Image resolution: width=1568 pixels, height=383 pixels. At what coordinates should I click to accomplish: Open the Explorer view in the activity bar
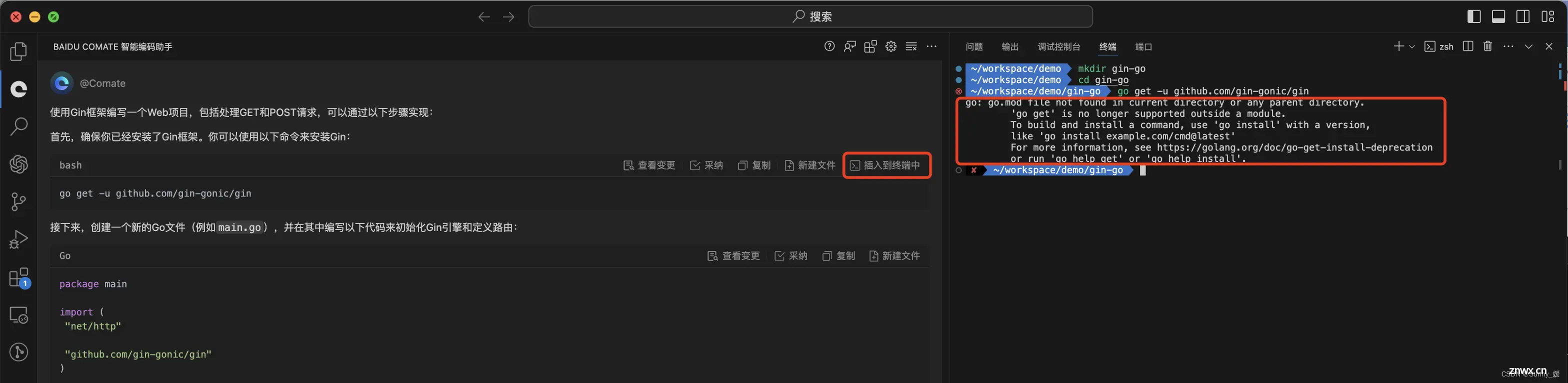[19, 51]
